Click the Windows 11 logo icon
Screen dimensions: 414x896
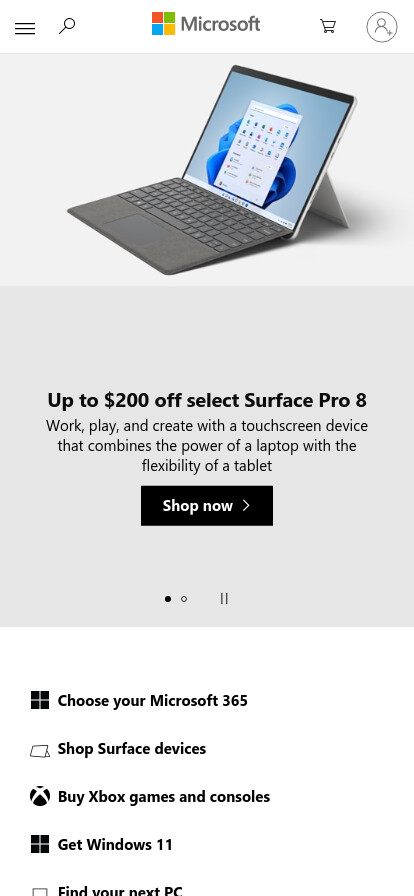pyautogui.click(x=40, y=844)
